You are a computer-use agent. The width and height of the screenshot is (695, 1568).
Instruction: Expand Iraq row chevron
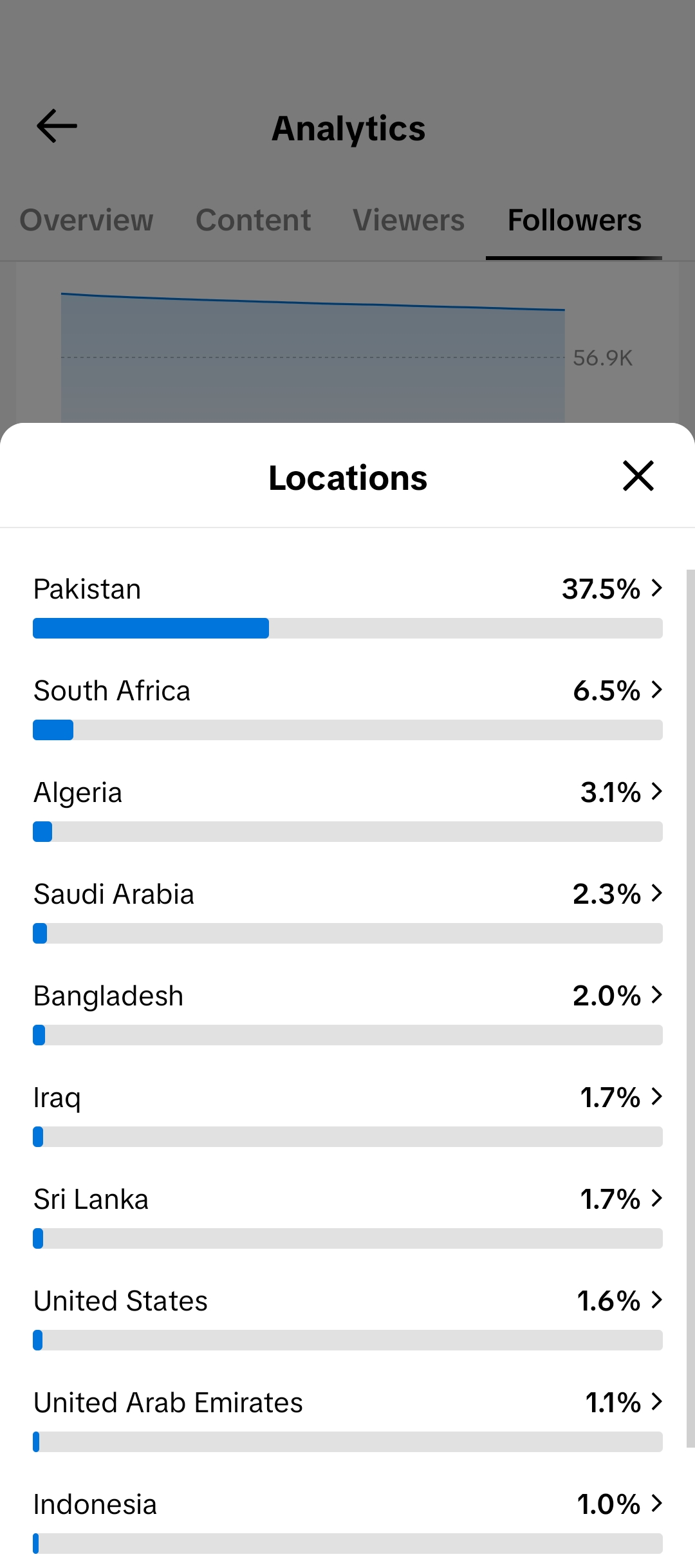click(656, 1096)
